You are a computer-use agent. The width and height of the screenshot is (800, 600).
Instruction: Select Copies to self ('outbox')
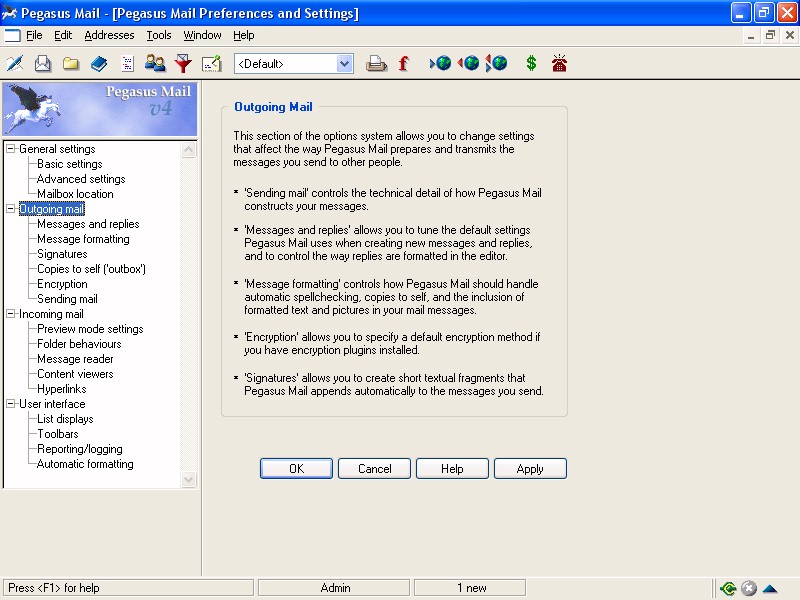click(91, 269)
